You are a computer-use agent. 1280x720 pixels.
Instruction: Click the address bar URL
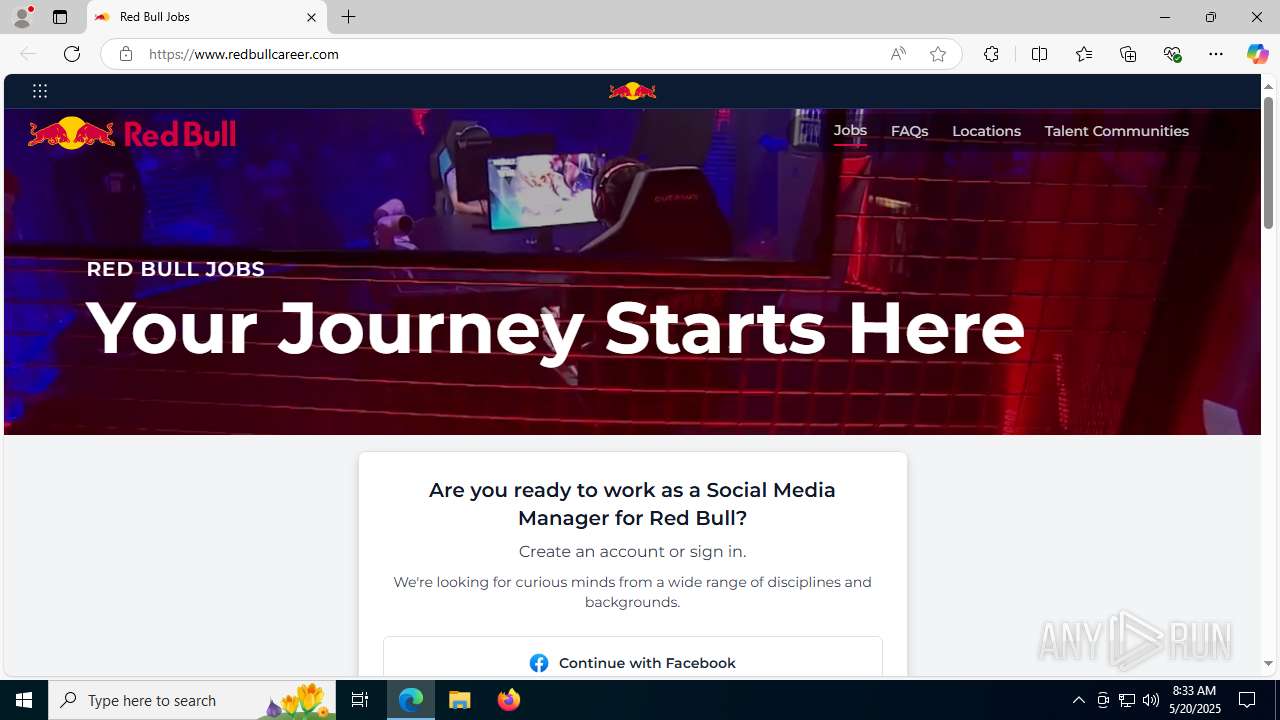(244, 54)
